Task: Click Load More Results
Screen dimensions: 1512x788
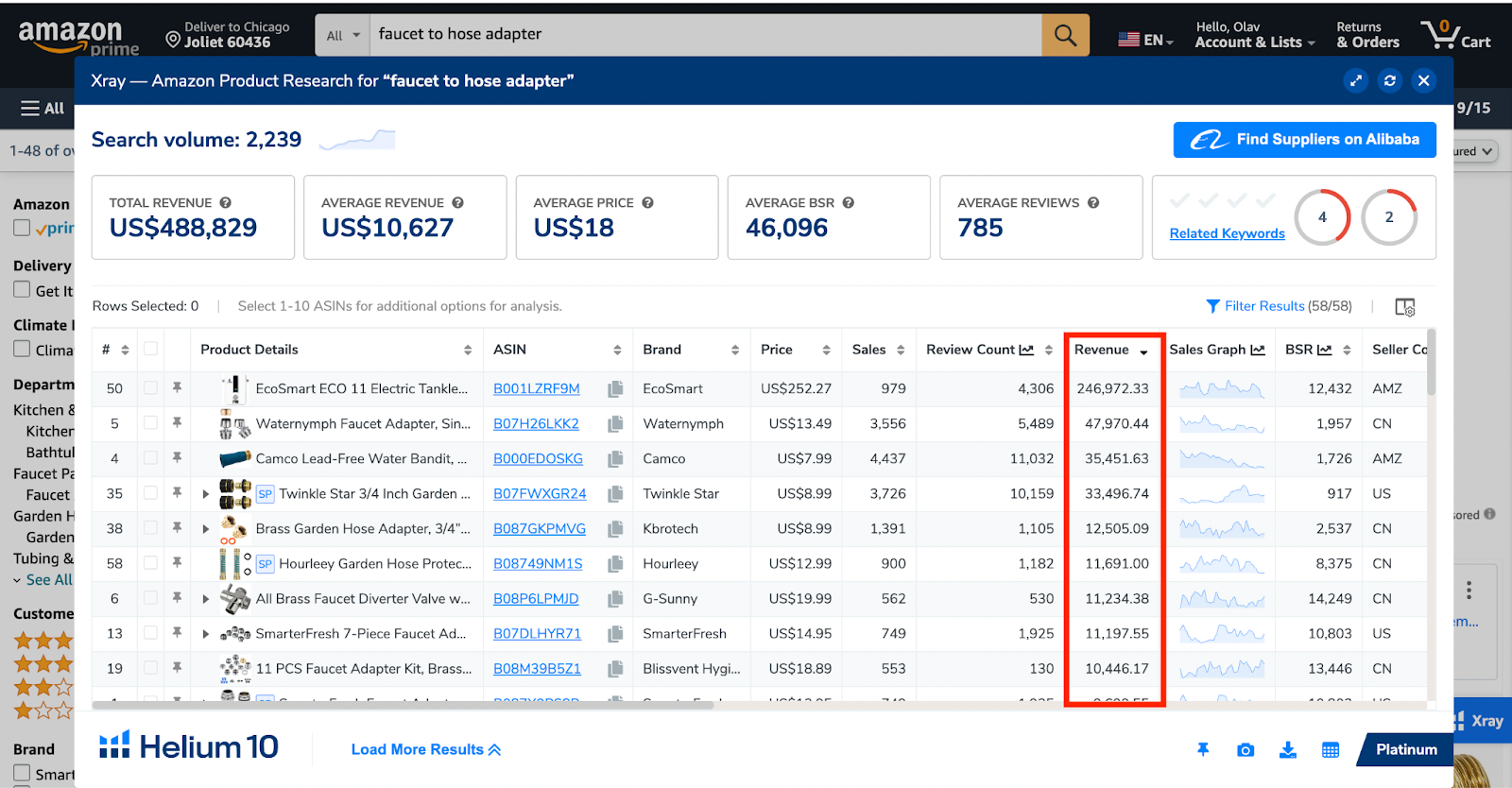Action: click(426, 749)
